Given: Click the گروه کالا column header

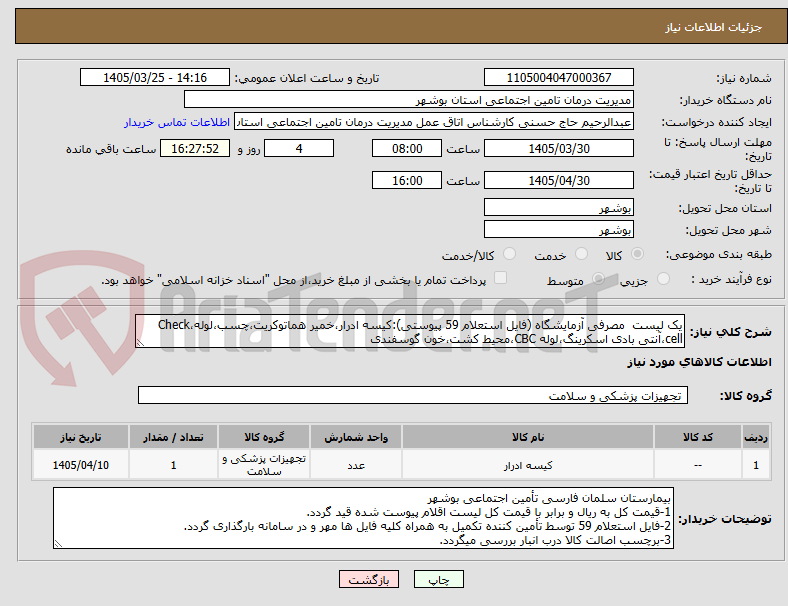Looking at the screenshot, I should pyautogui.click(x=264, y=437).
